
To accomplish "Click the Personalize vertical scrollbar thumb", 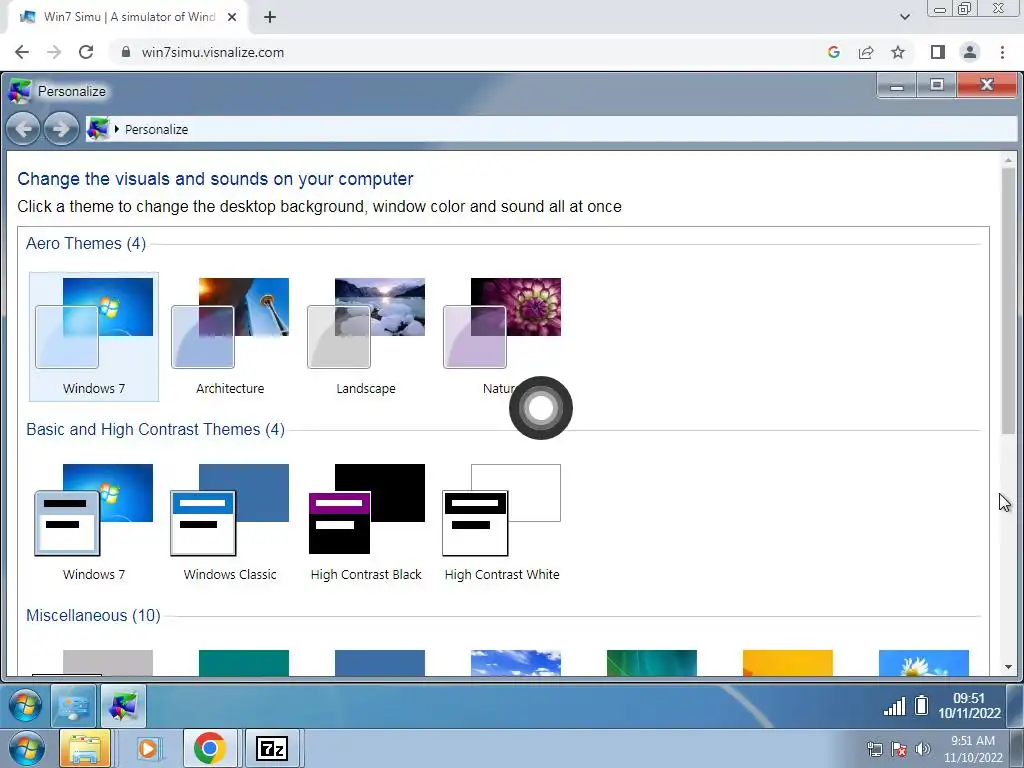I will [1008, 300].
